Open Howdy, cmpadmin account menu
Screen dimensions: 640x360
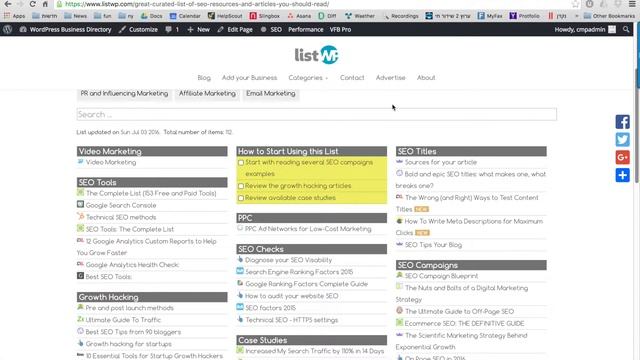coord(585,29)
